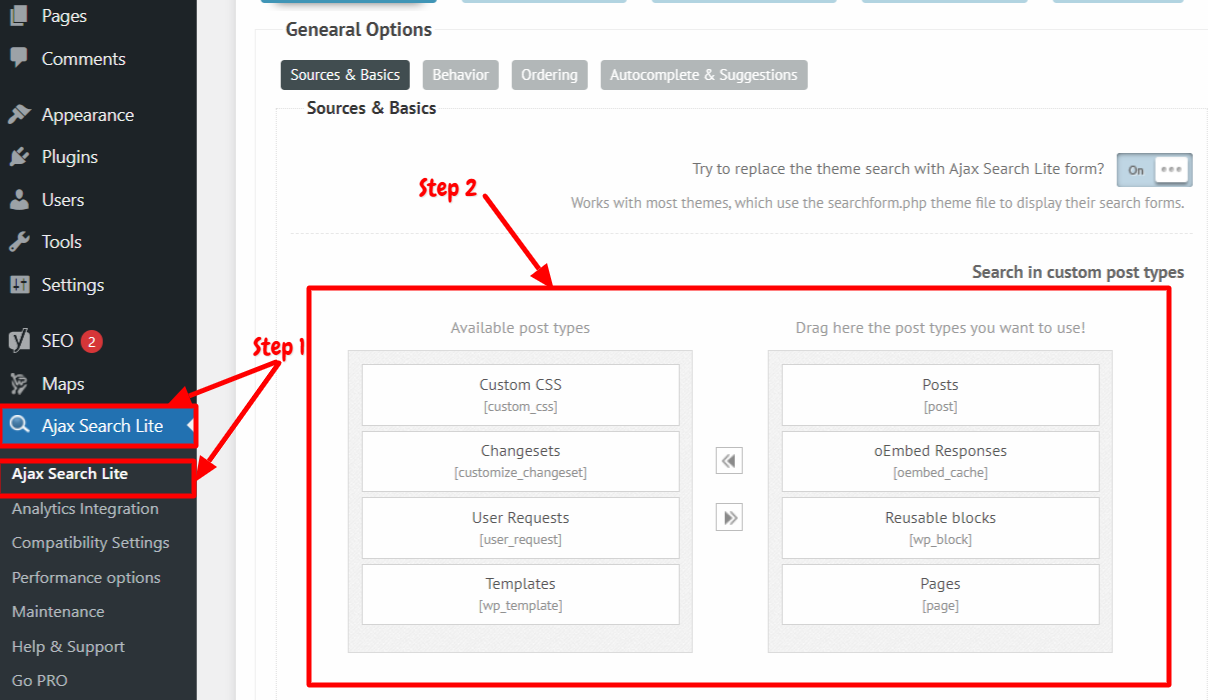Open the Compatibility Settings submenu link

coord(91,543)
